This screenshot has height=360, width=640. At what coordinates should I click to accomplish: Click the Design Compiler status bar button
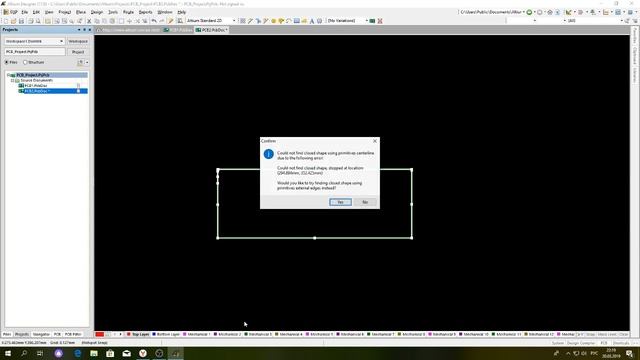(x=581, y=343)
